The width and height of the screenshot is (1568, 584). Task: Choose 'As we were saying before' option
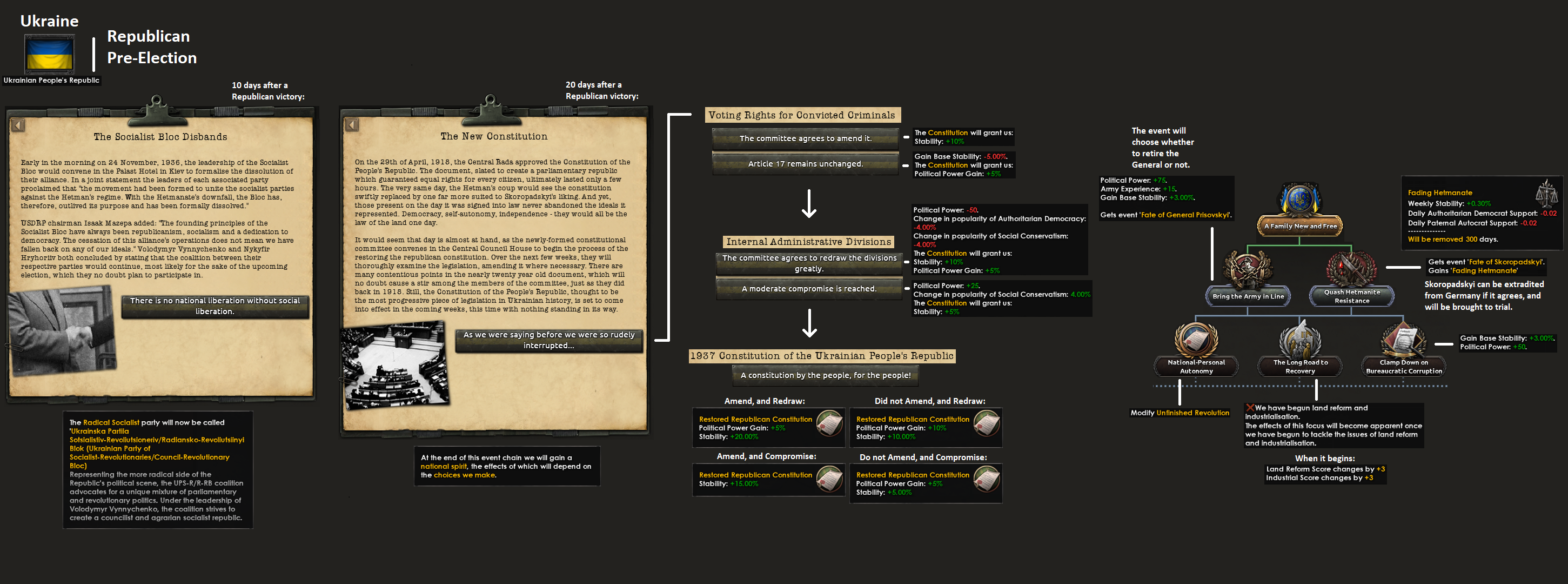click(x=548, y=340)
